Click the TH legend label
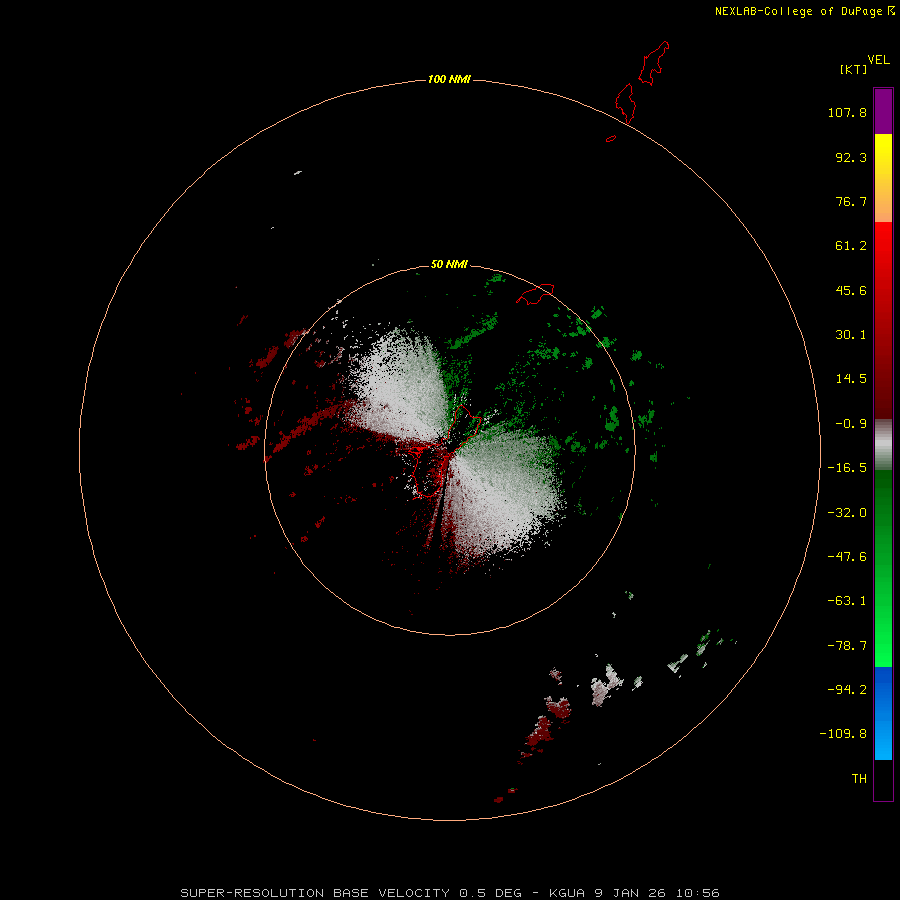Image resolution: width=900 pixels, height=900 pixels. (x=859, y=778)
